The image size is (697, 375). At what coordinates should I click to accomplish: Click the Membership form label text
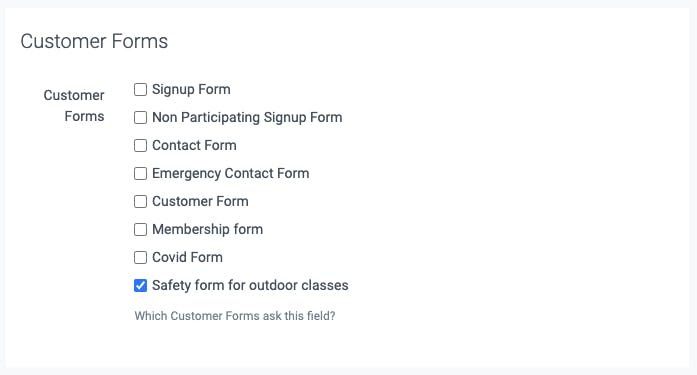click(x=208, y=229)
